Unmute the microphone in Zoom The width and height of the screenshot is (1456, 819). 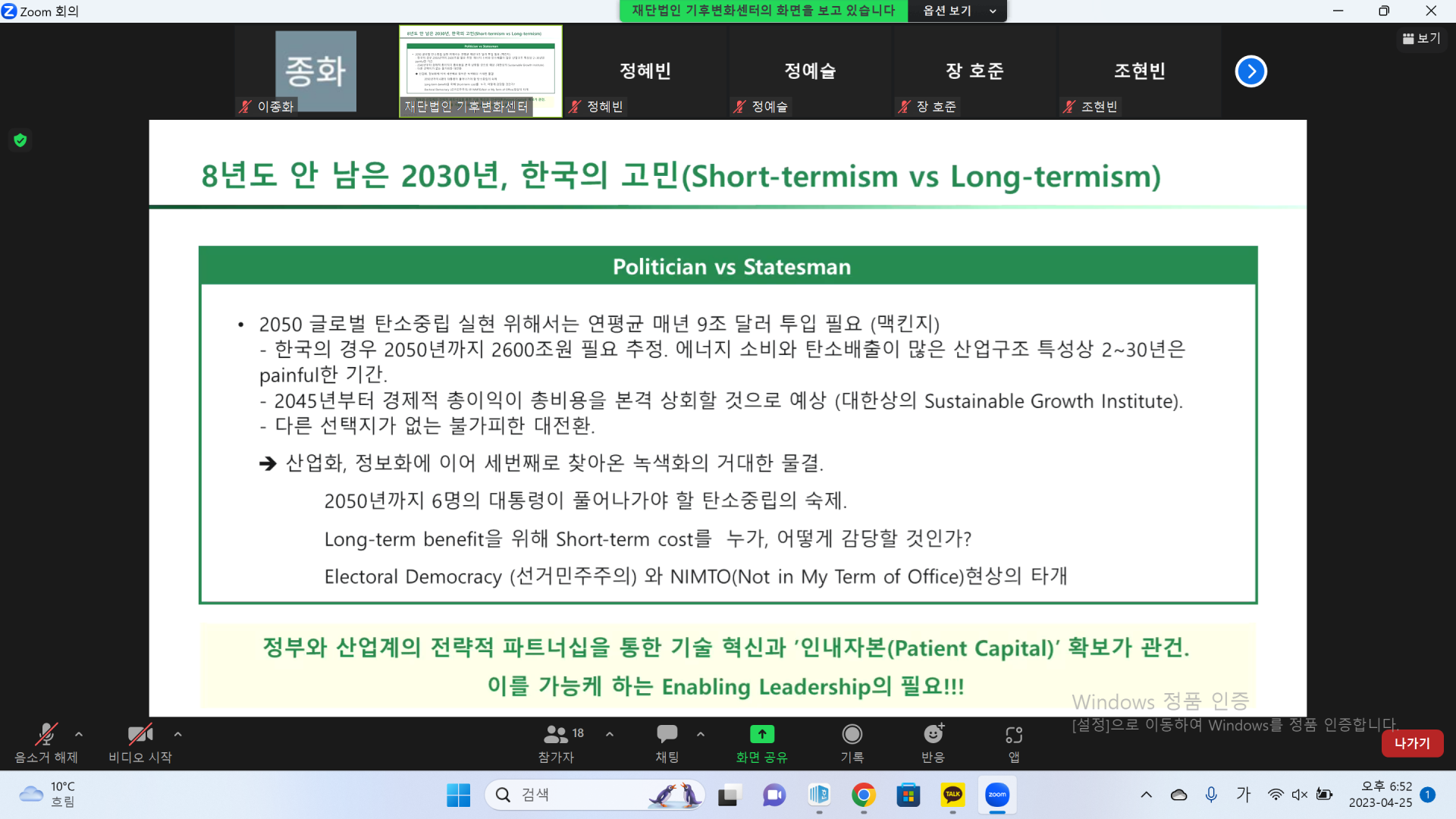pos(46,742)
